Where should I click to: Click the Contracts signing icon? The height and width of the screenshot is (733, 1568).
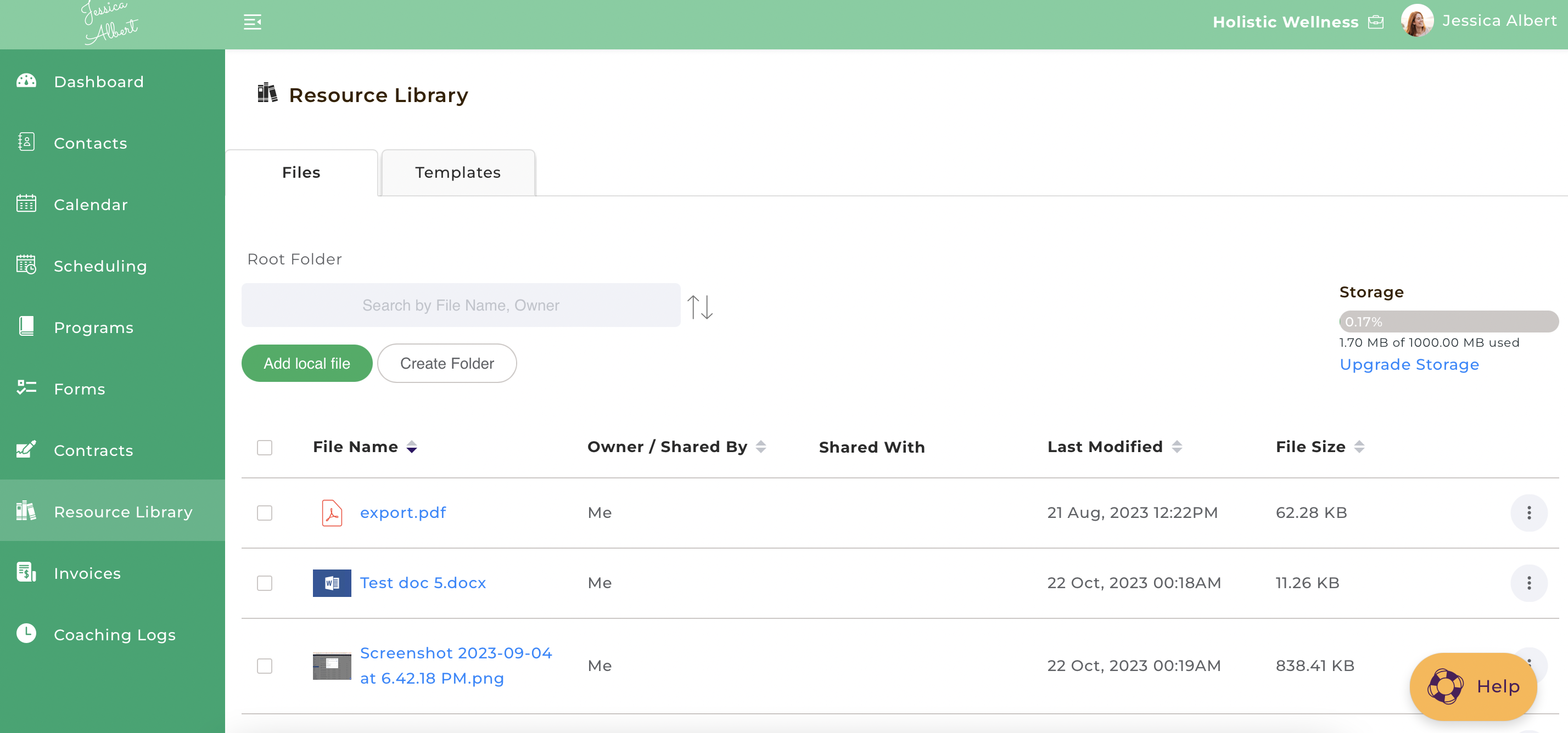pos(26,449)
